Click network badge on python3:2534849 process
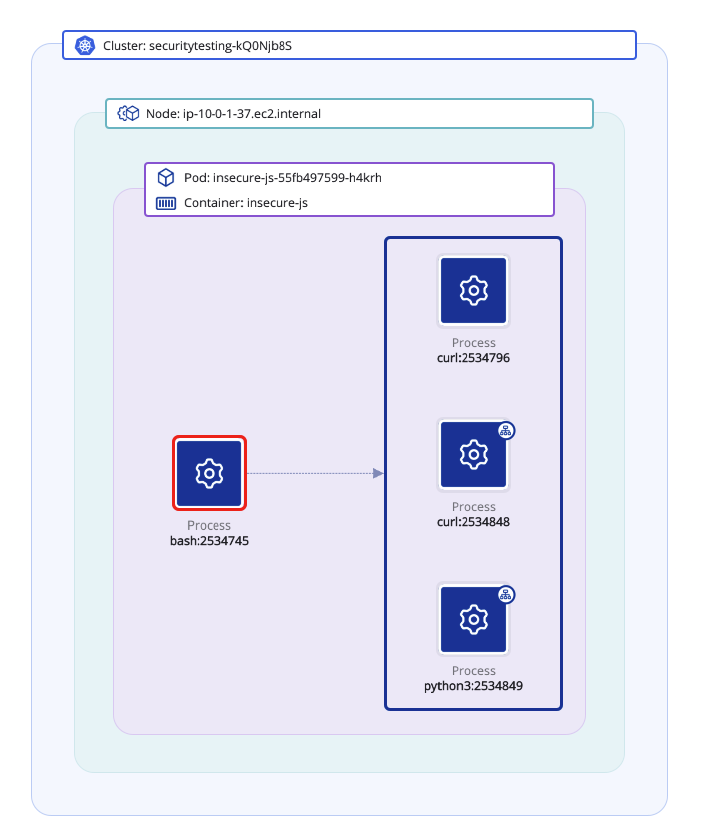This screenshot has height=837, width=706. pyautogui.click(x=506, y=595)
